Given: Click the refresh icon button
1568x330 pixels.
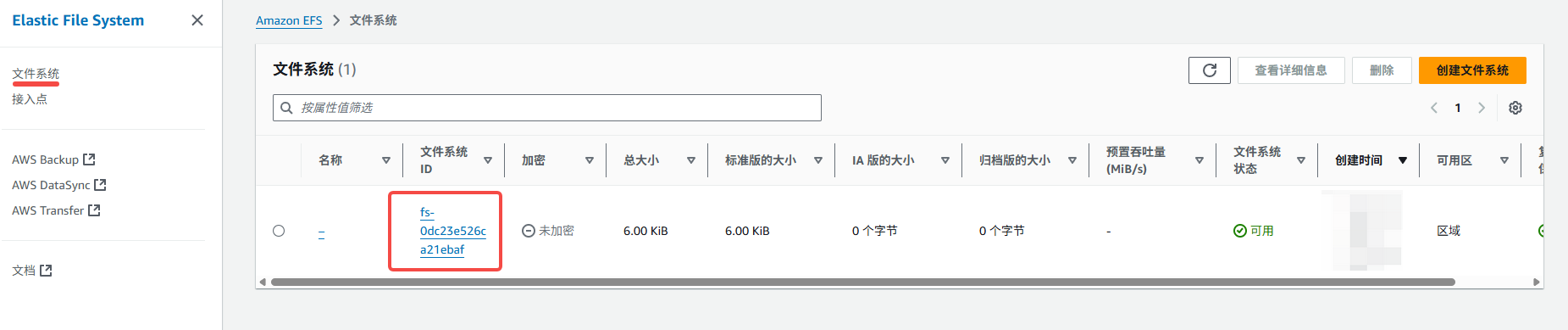Looking at the screenshot, I should pos(1209,70).
